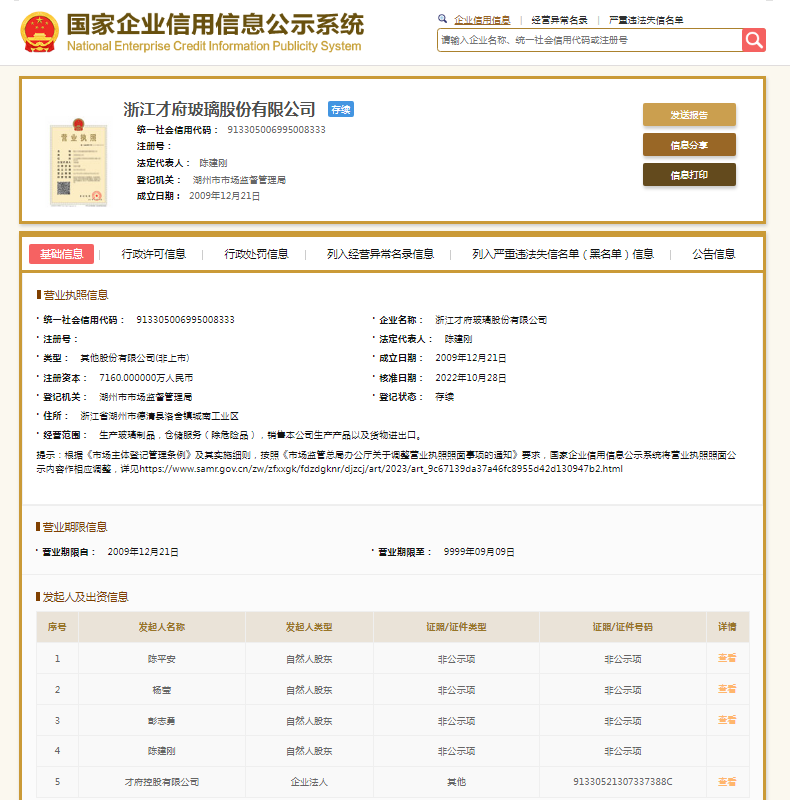Click the 企业信用信息 link at top

click(481, 20)
